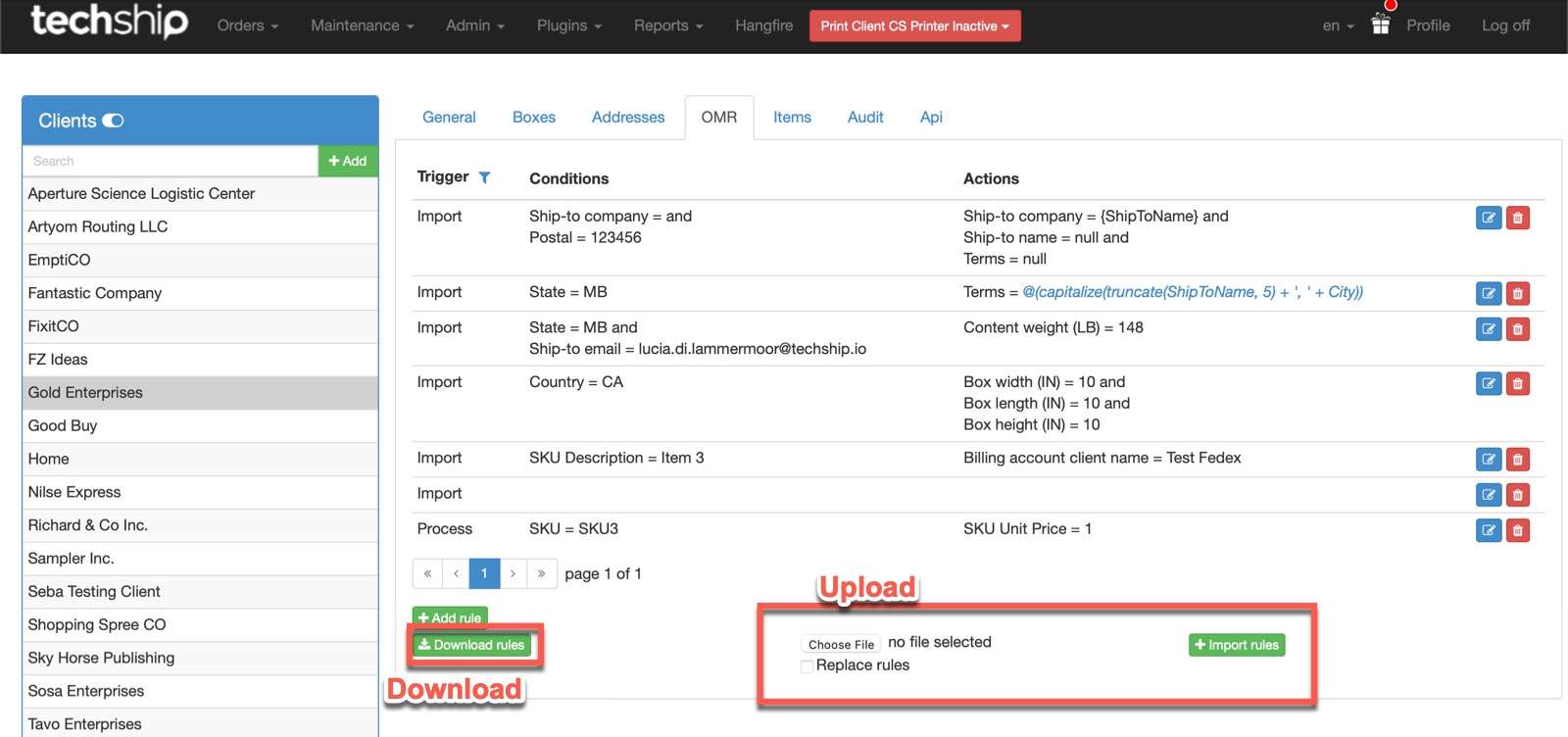Image resolution: width=1568 pixels, height=737 pixels.
Task: Select Seba Testing Client
Action: coord(200,592)
